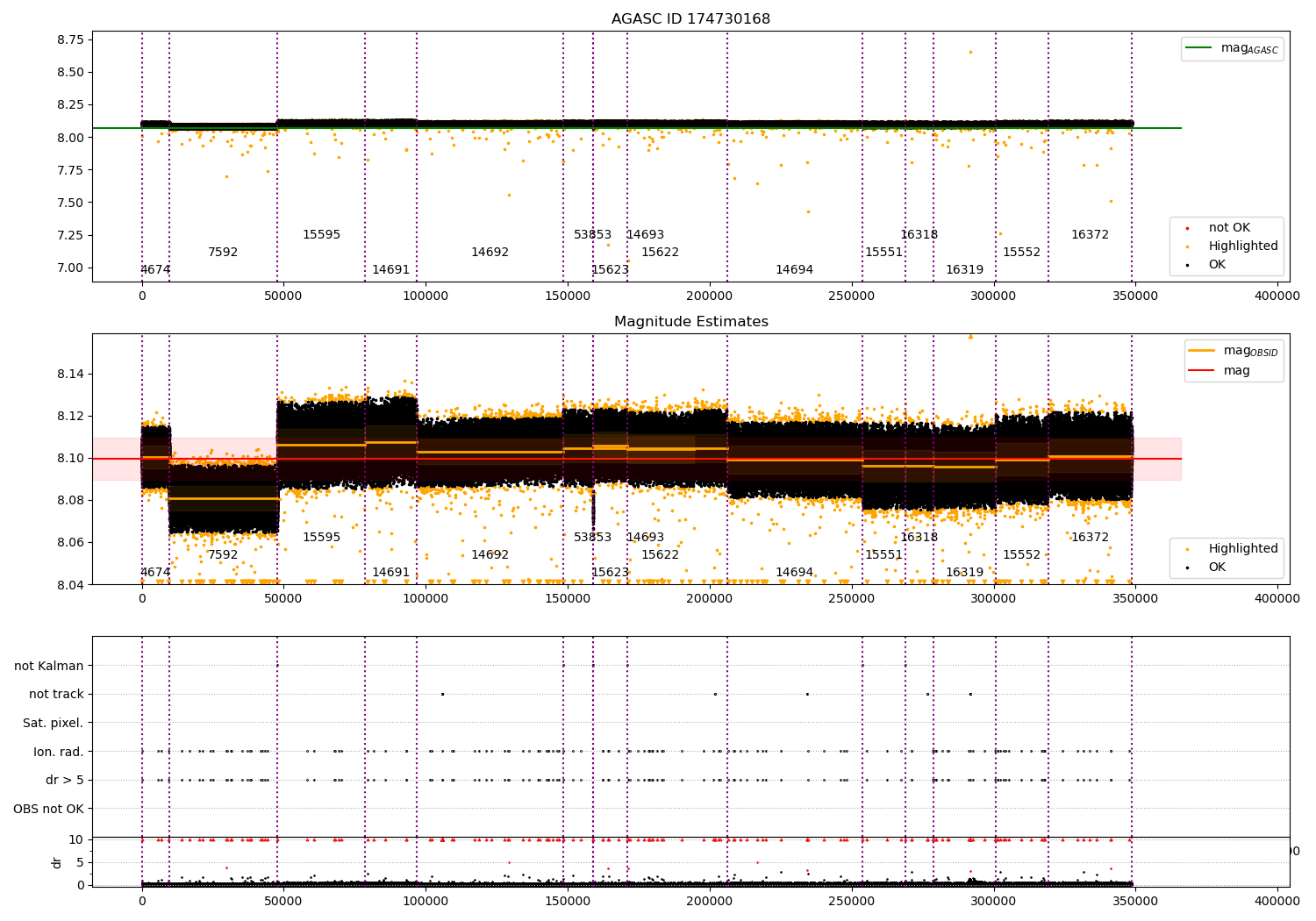Select obsid label 7592 in middle plot
The height and width of the screenshot is (921, 1316).
(223, 555)
